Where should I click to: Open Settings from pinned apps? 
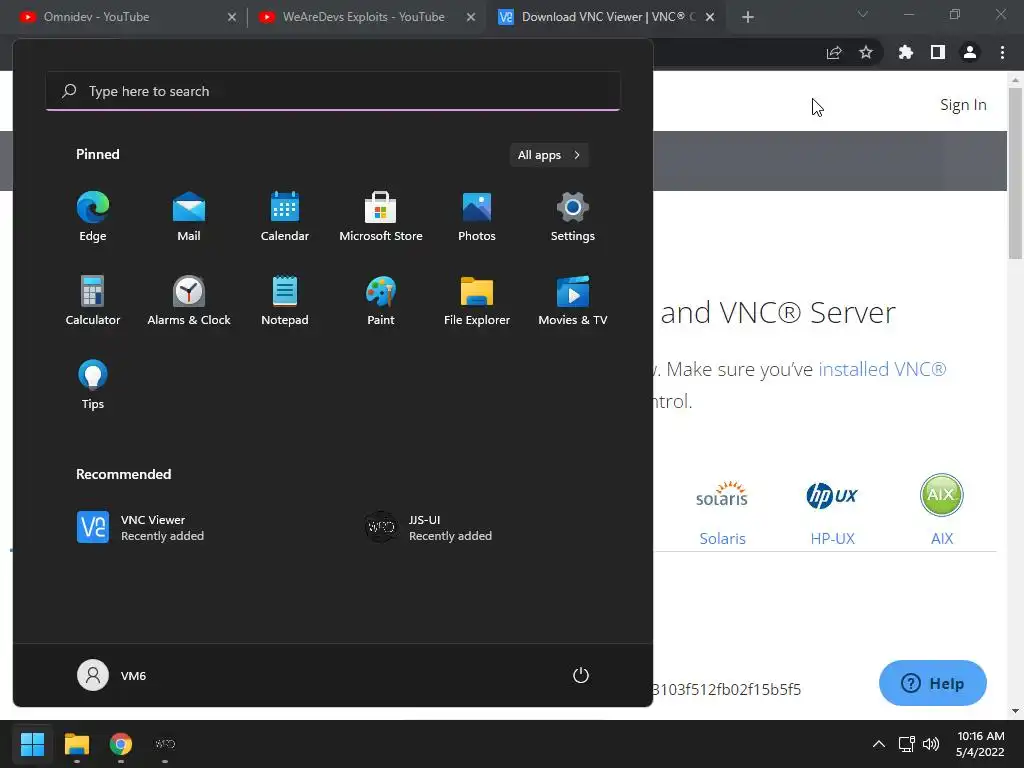point(573,217)
